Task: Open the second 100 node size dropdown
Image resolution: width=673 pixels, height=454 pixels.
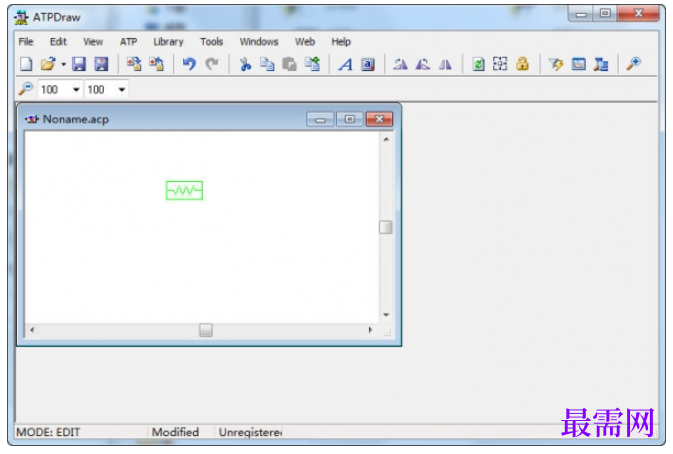Action: tap(122, 90)
